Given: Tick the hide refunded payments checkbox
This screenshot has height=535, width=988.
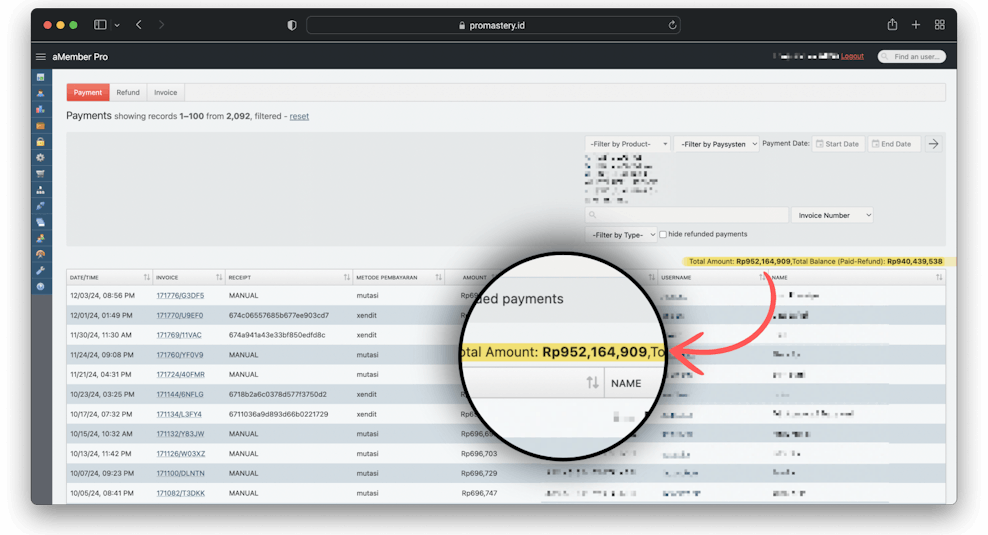Looking at the screenshot, I should 663,234.
